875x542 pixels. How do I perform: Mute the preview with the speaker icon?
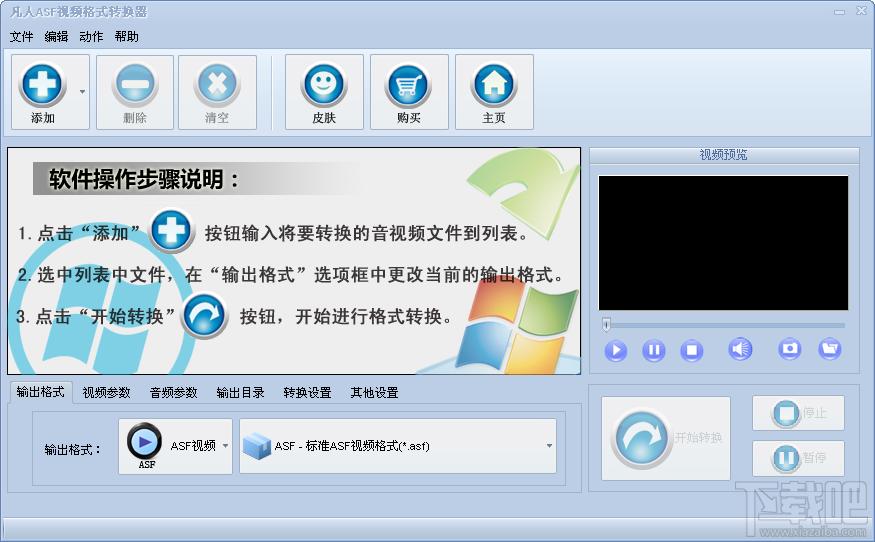(740, 349)
